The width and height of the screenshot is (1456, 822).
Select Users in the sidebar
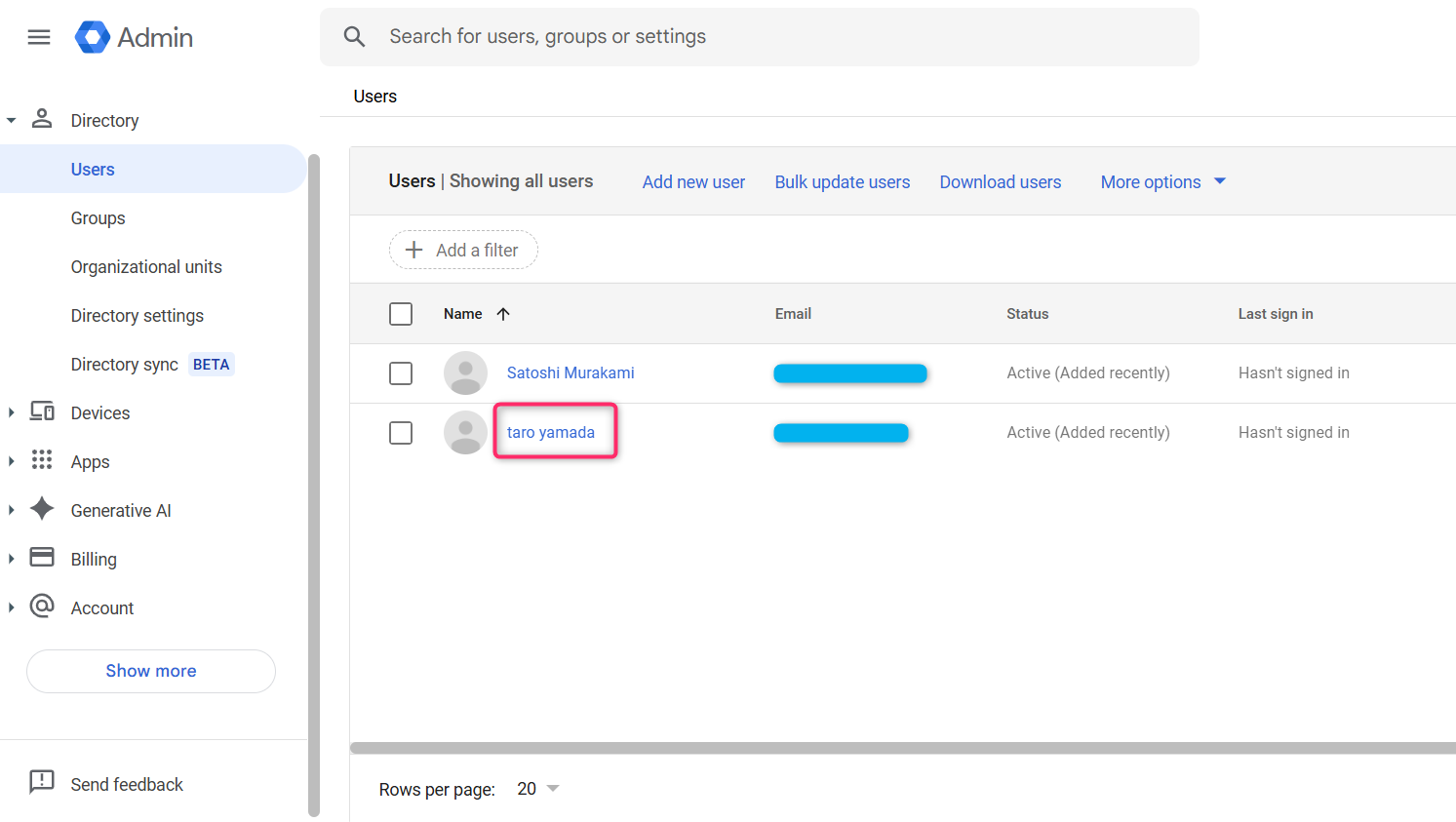pyautogui.click(x=153, y=169)
